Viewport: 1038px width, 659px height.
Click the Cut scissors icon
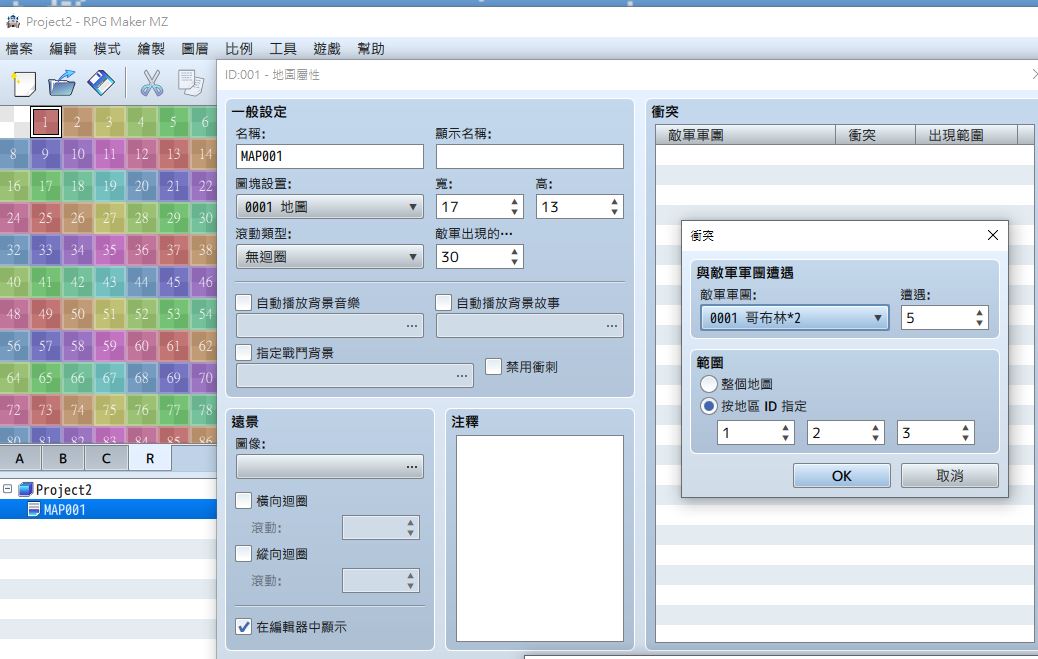coord(152,83)
